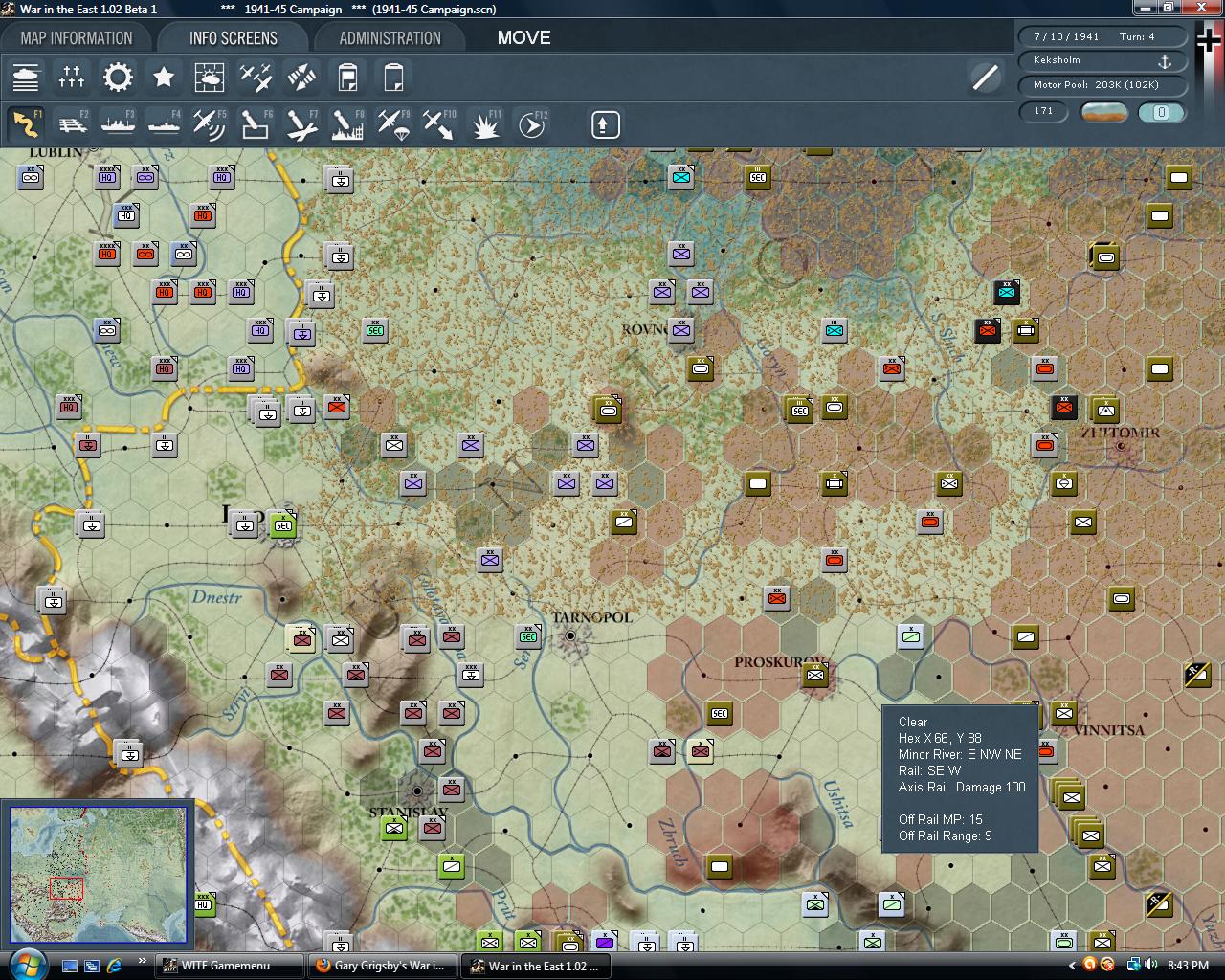Image resolution: width=1225 pixels, height=980 pixels.
Task: Click the Lublin city label
Action: tap(56, 152)
